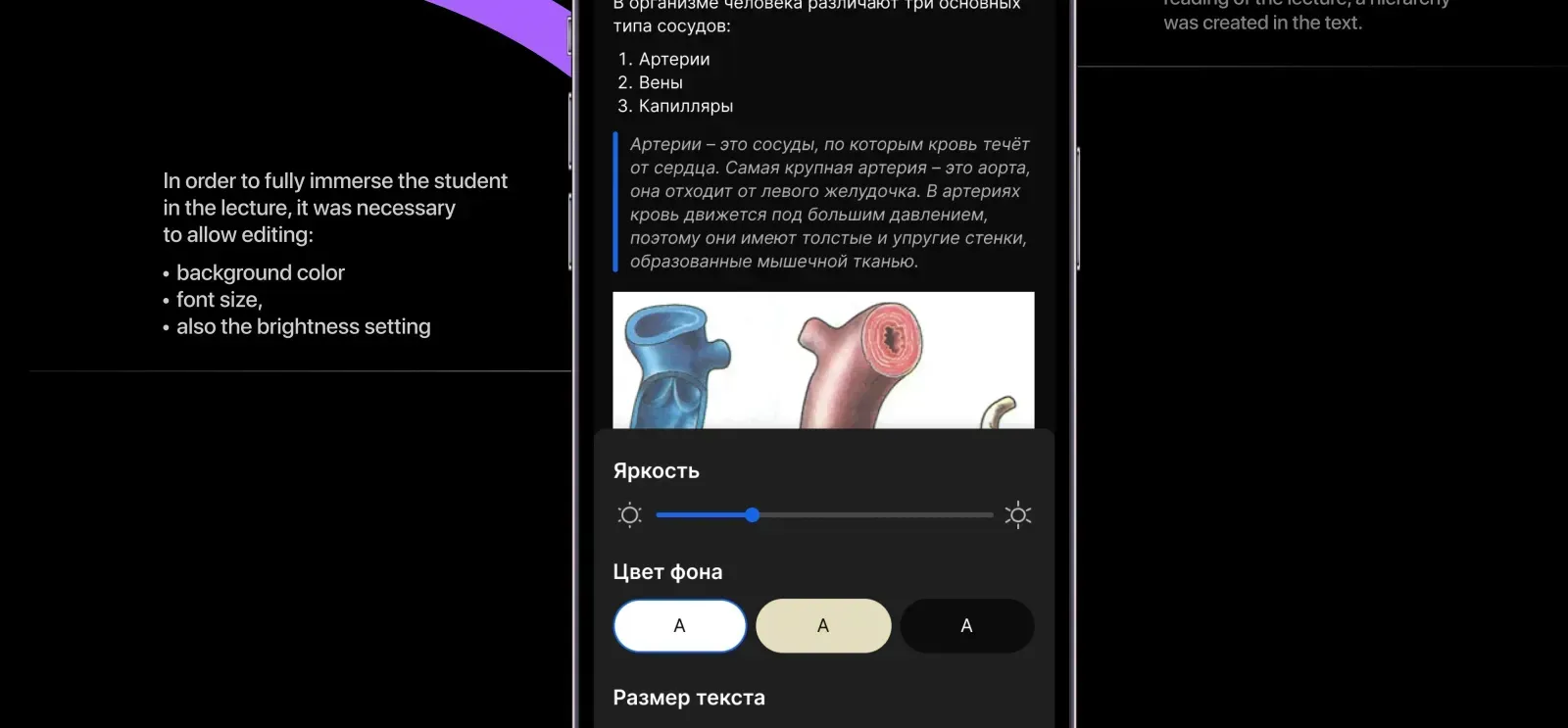
Task: Click the italic quote paragraph about arteries
Action: (x=830, y=203)
